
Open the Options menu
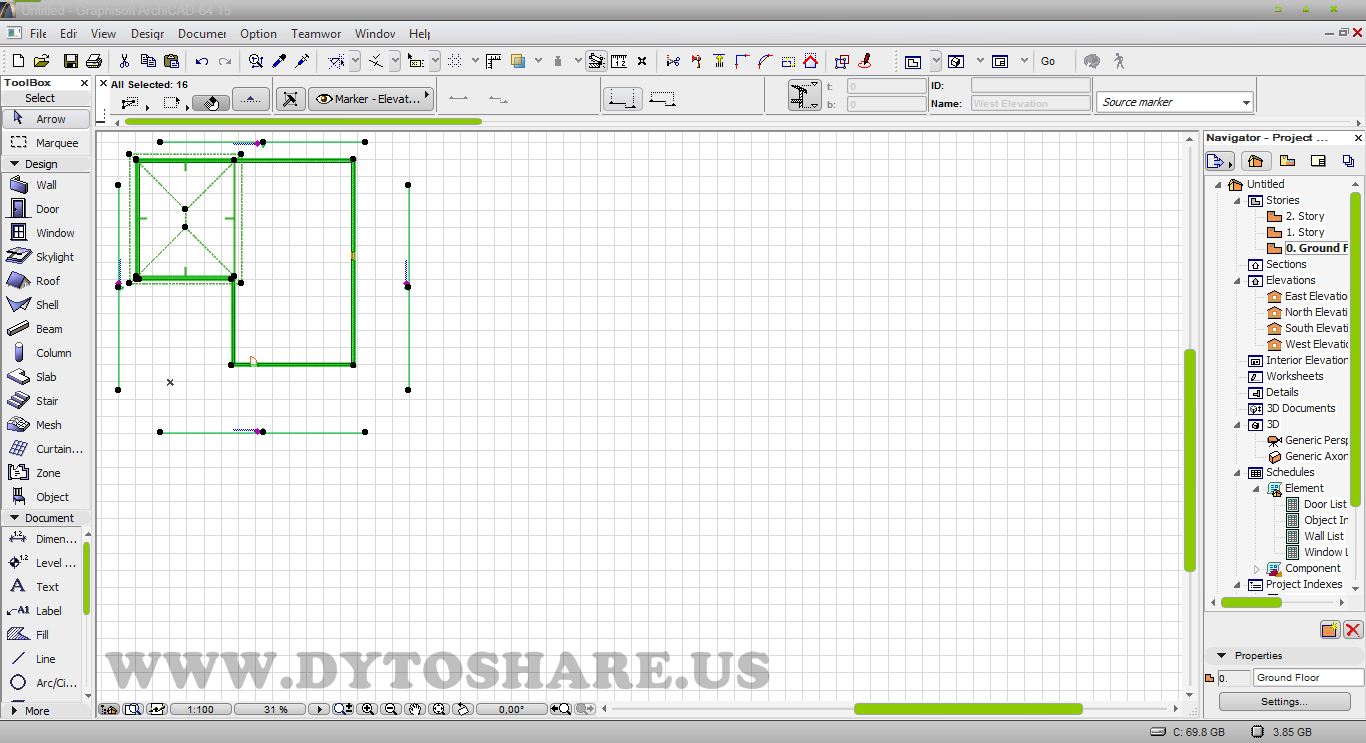click(258, 33)
